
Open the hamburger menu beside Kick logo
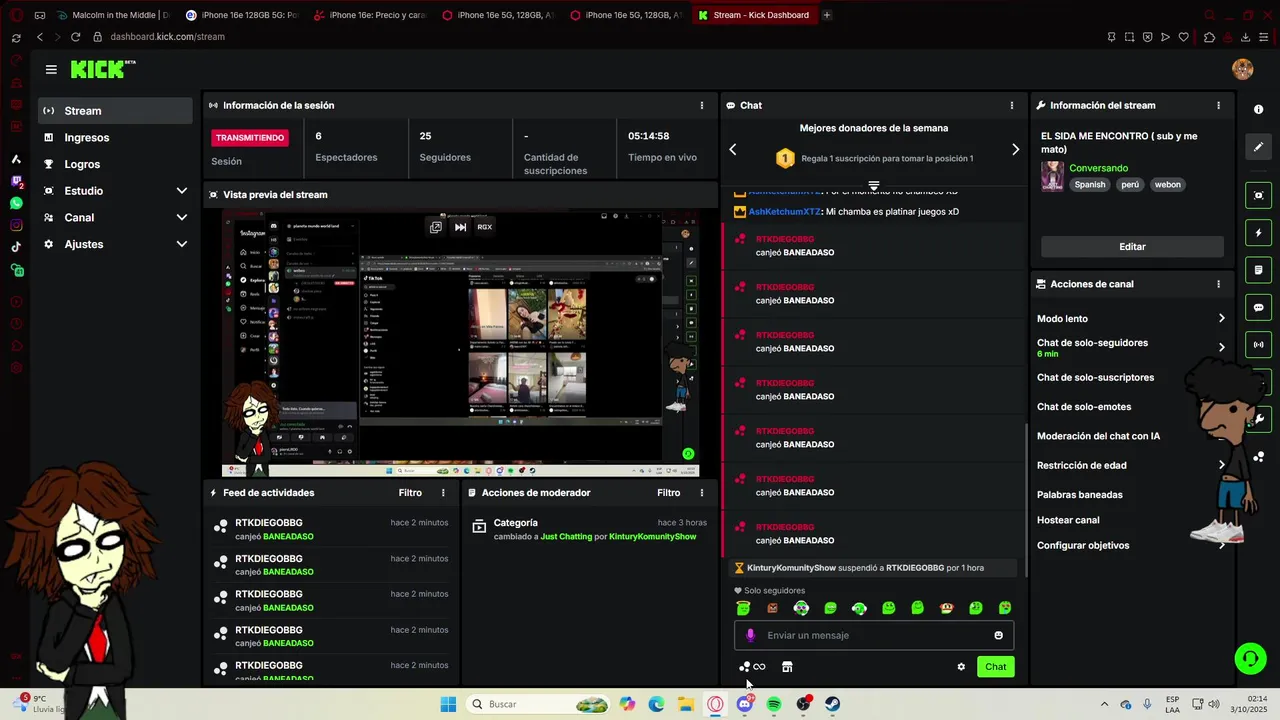(x=51, y=69)
